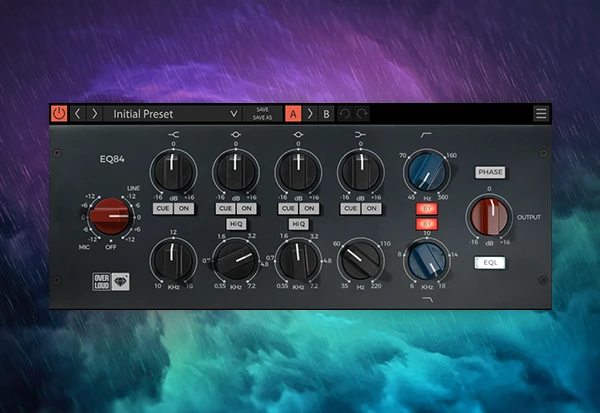Viewport: 600px width, 413px height.
Task: Enable HiQ on the first mid band
Action: (236, 224)
